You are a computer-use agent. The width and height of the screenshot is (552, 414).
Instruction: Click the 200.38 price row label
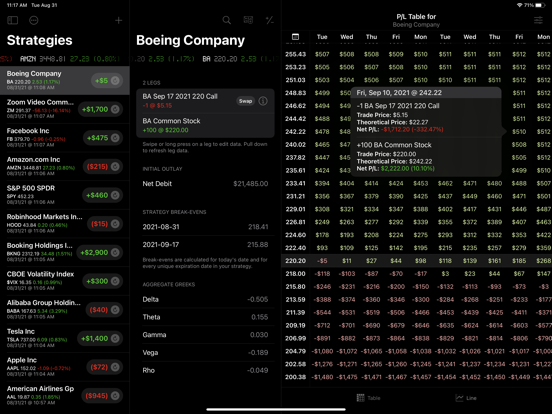point(295,377)
